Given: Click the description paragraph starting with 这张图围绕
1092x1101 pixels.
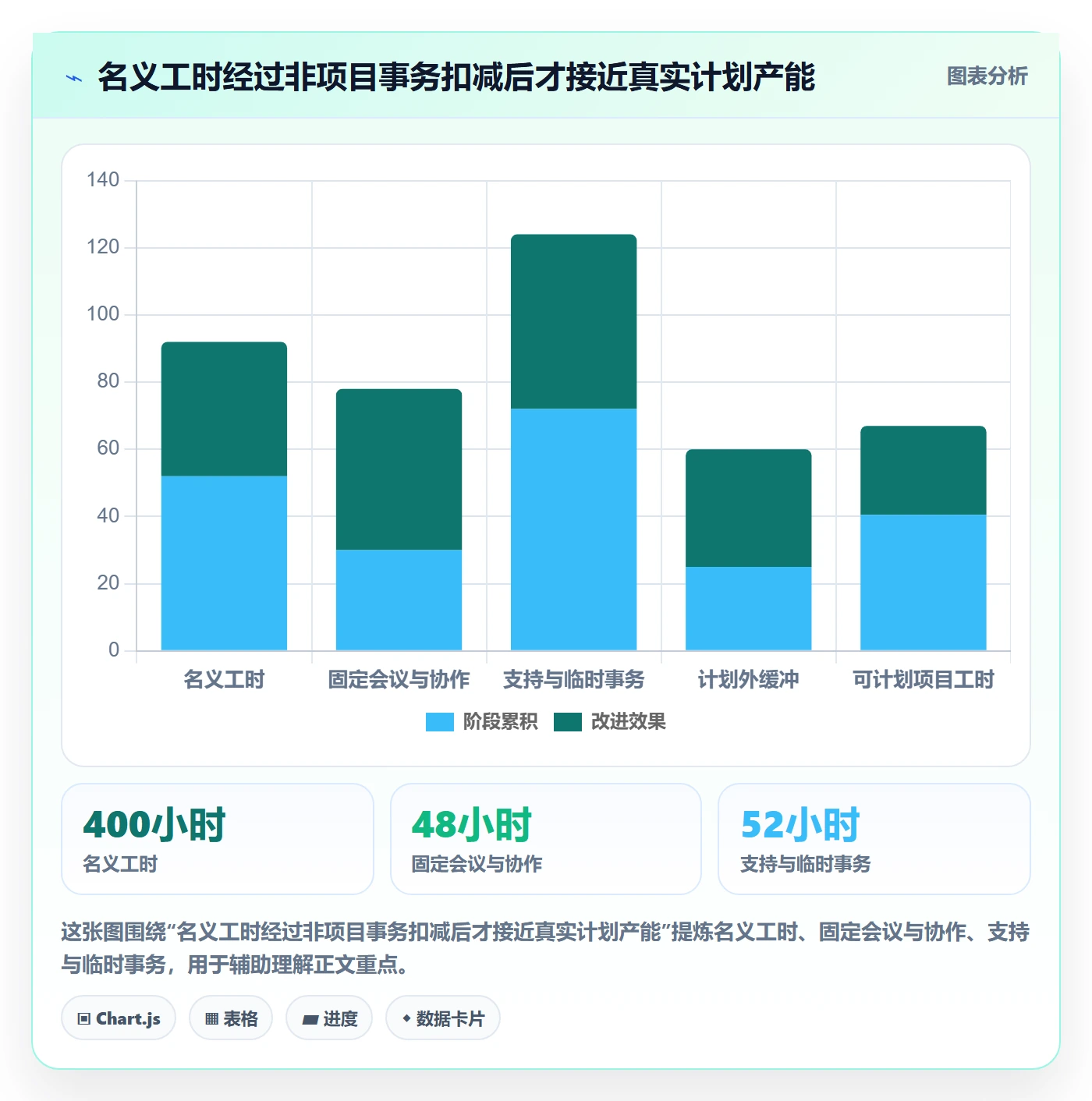Looking at the screenshot, I should point(545,948).
